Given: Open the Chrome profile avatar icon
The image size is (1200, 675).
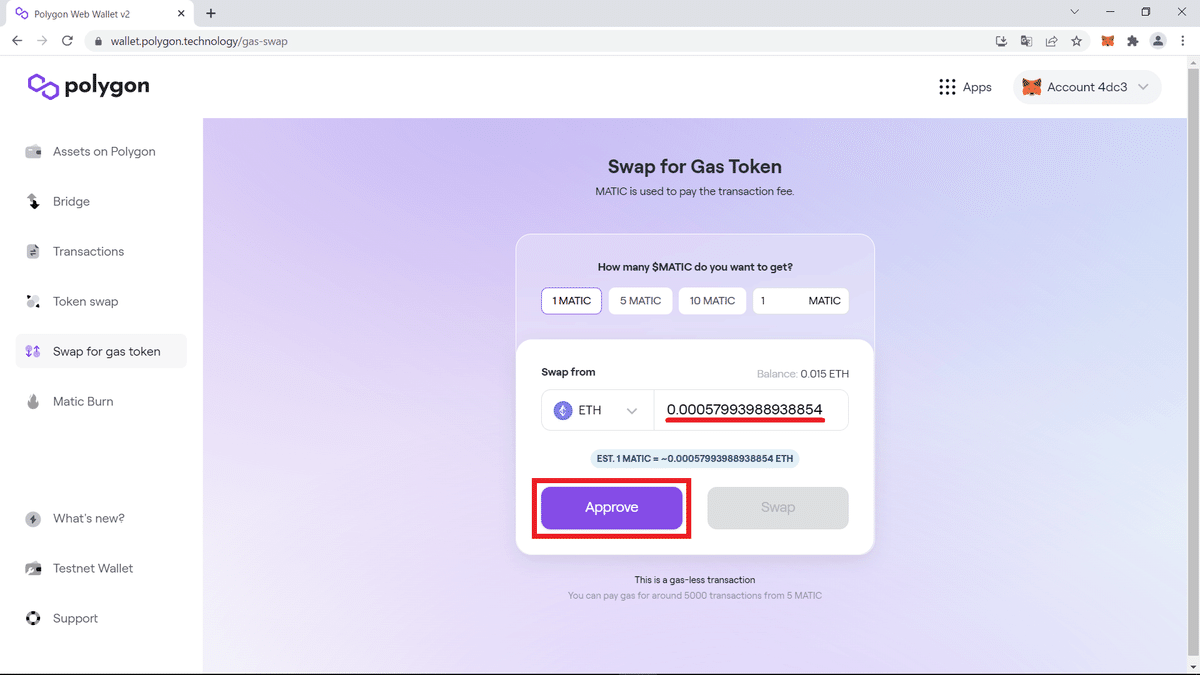Looking at the screenshot, I should pyautogui.click(x=1158, y=41).
